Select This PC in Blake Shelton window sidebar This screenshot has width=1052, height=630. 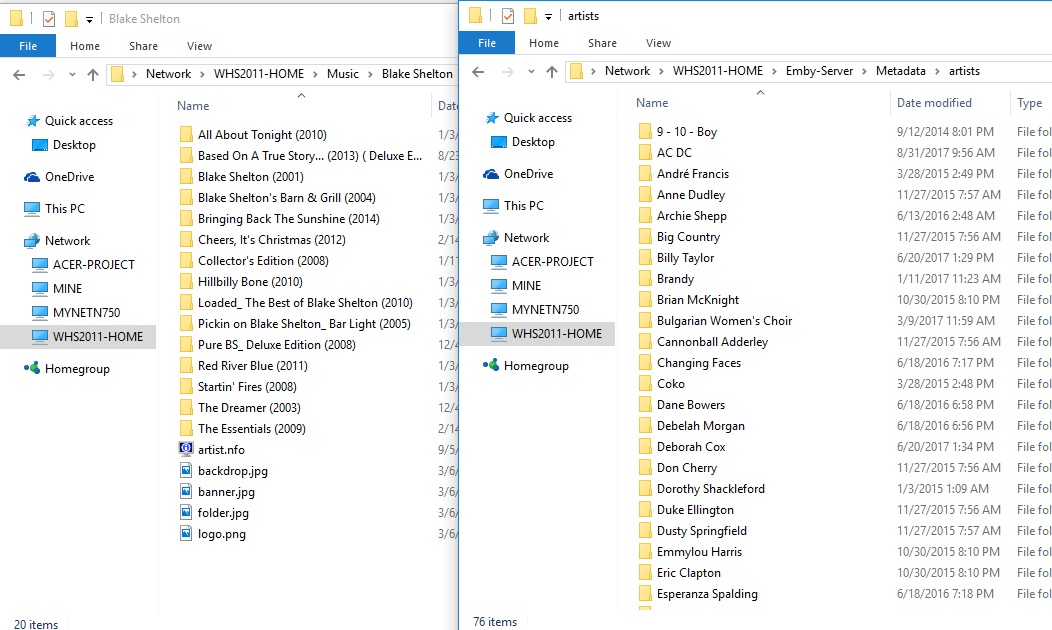[x=64, y=209]
